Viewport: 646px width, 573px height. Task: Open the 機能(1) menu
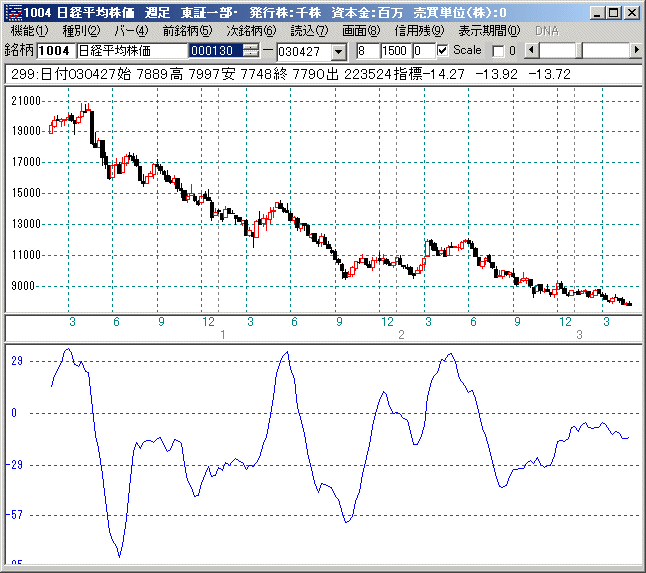click(29, 31)
